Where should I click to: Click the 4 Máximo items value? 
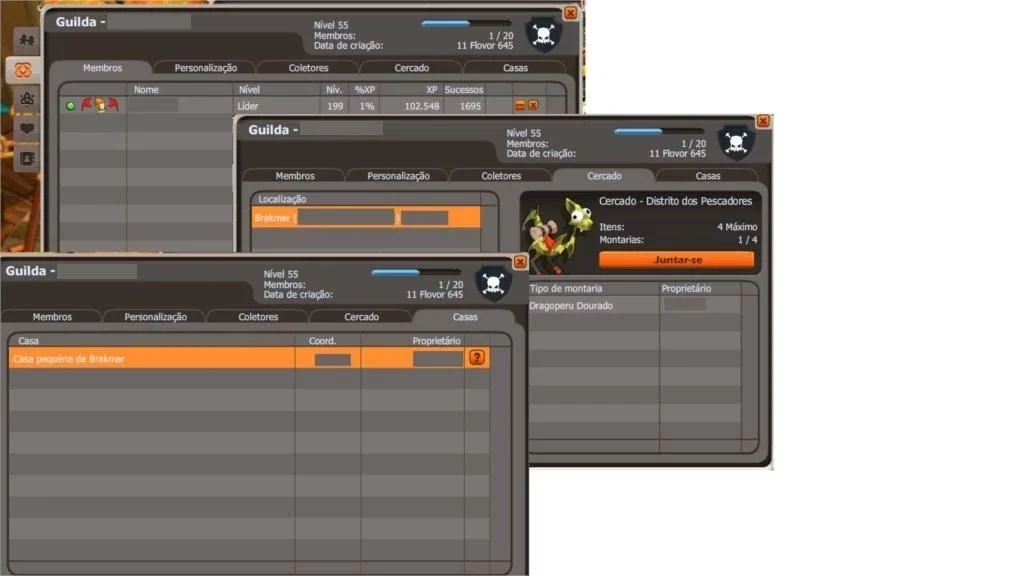737,227
